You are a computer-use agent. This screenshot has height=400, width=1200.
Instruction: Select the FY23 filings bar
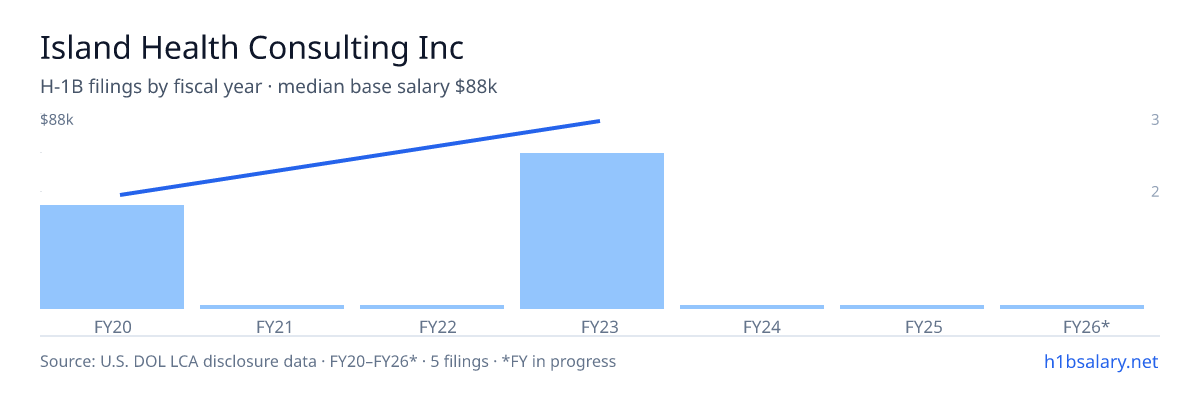(592, 231)
